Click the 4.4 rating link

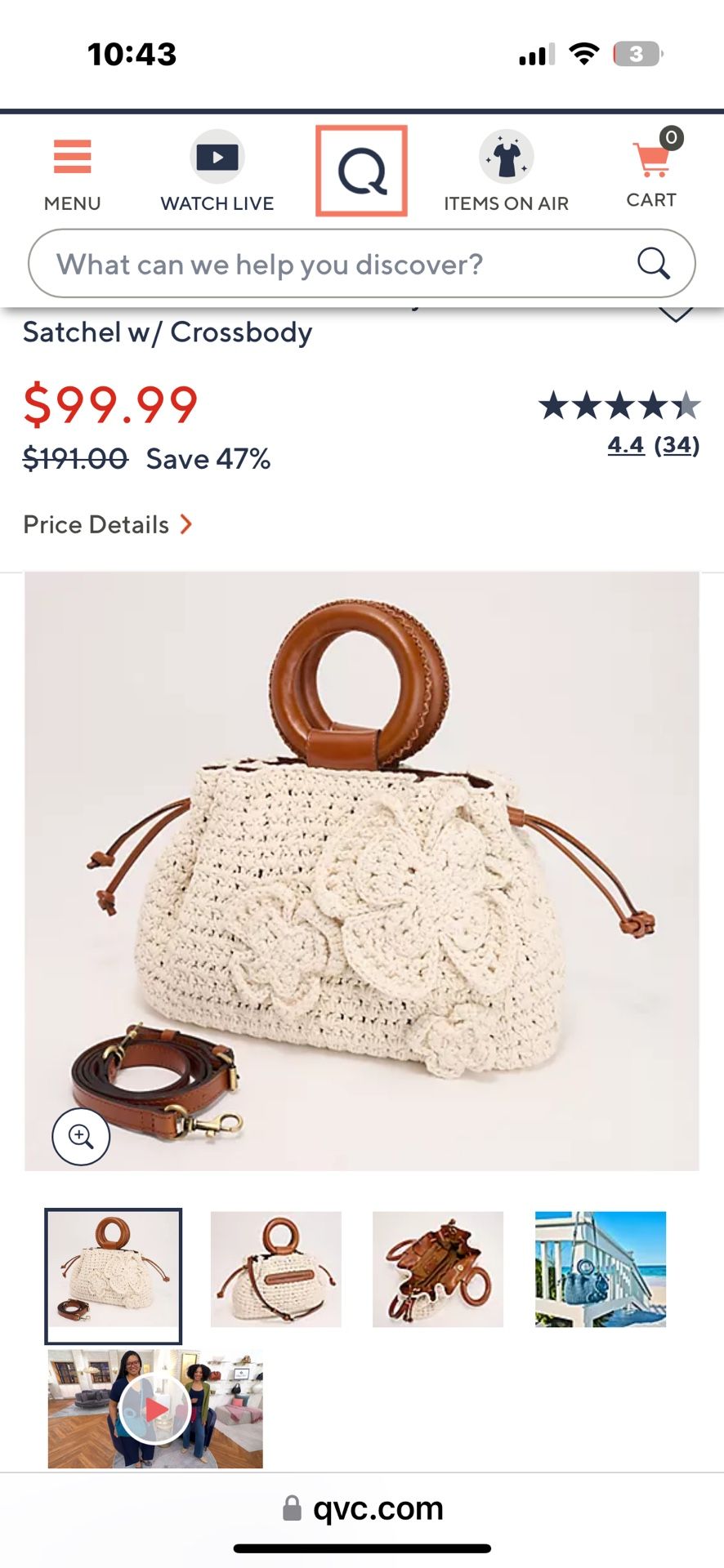coord(626,445)
